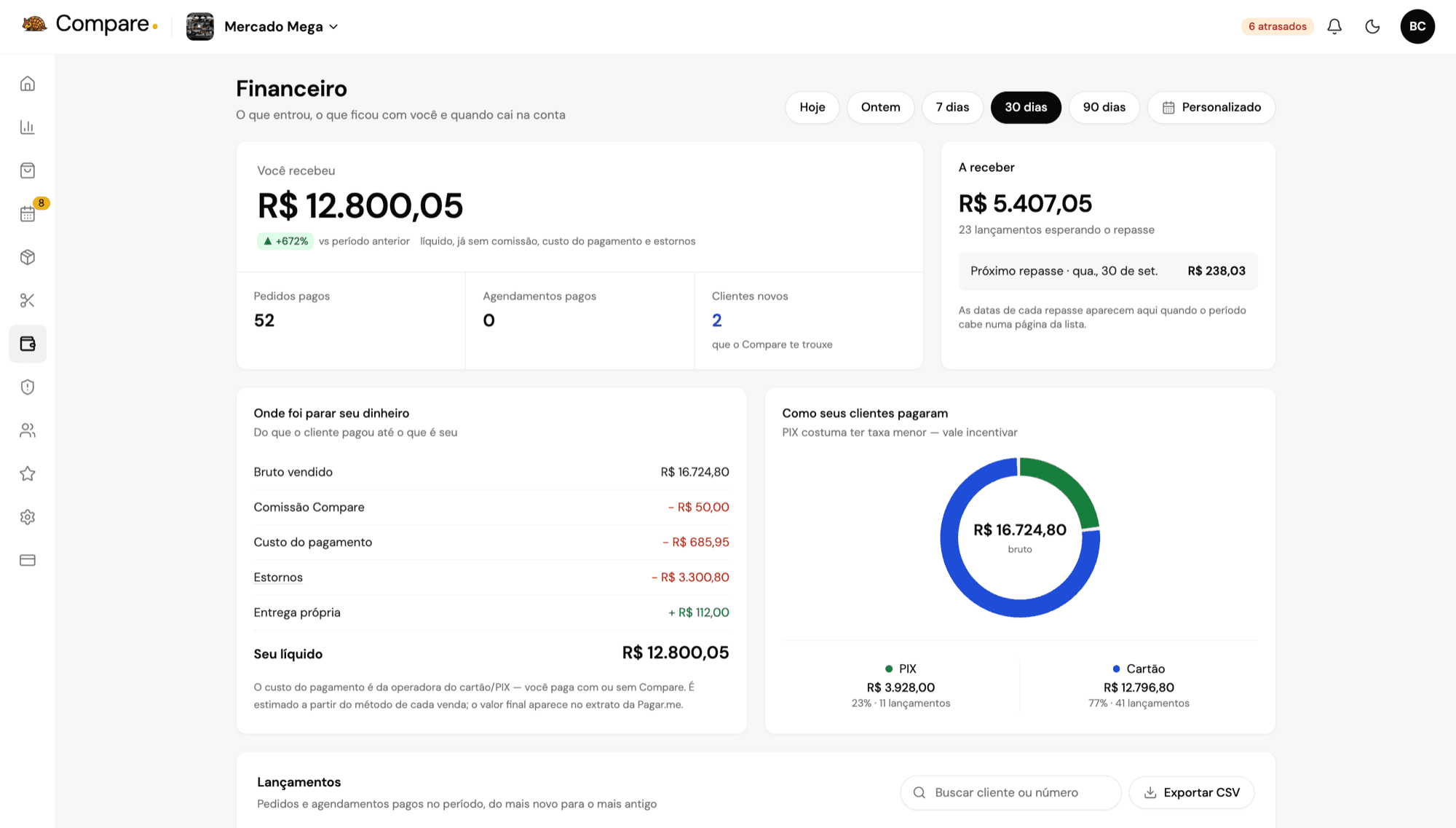Viewport: 1456px width, 828px height.
Task: Open the scissors services sidebar icon
Action: (28, 300)
